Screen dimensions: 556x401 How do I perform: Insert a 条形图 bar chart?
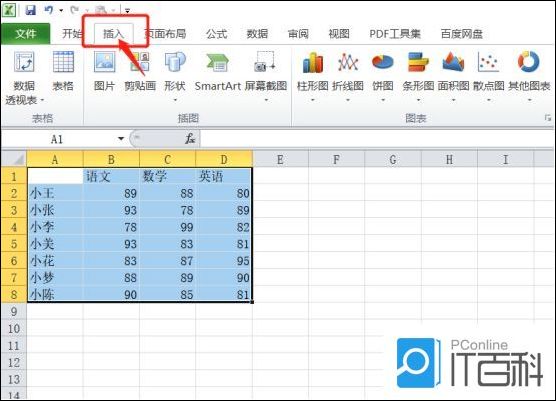(418, 71)
